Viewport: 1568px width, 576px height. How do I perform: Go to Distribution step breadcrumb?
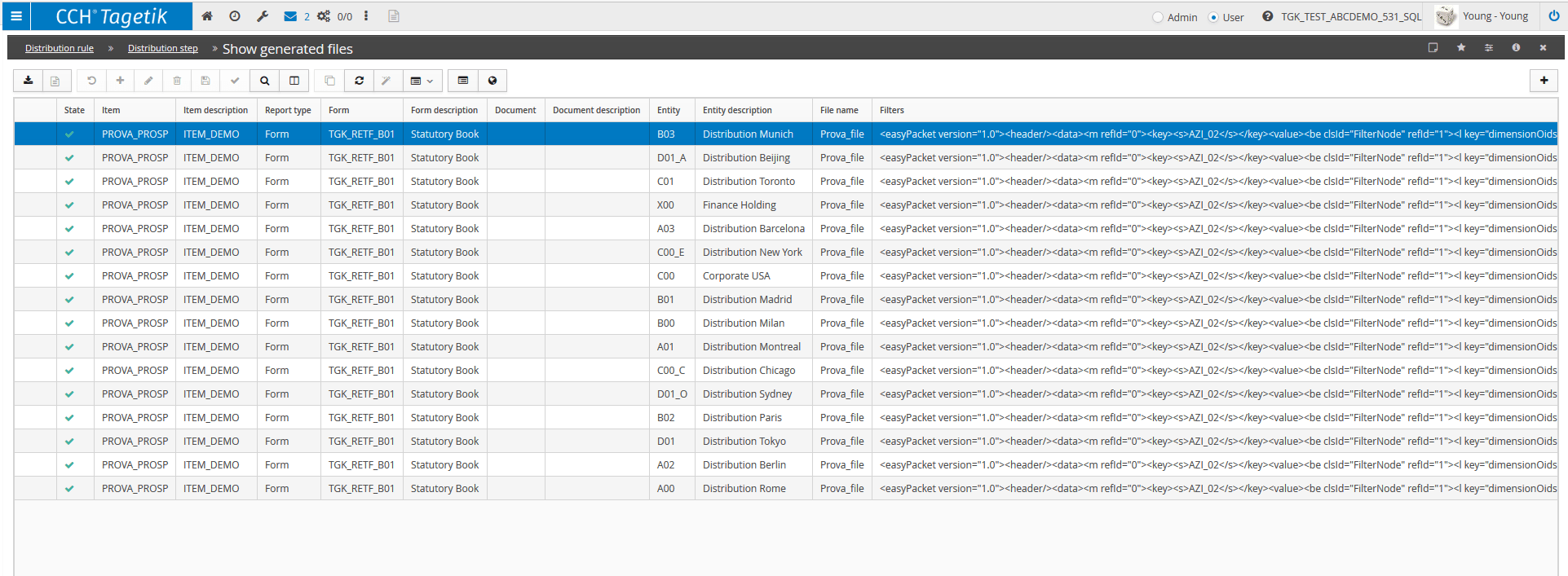click(163, 48)
